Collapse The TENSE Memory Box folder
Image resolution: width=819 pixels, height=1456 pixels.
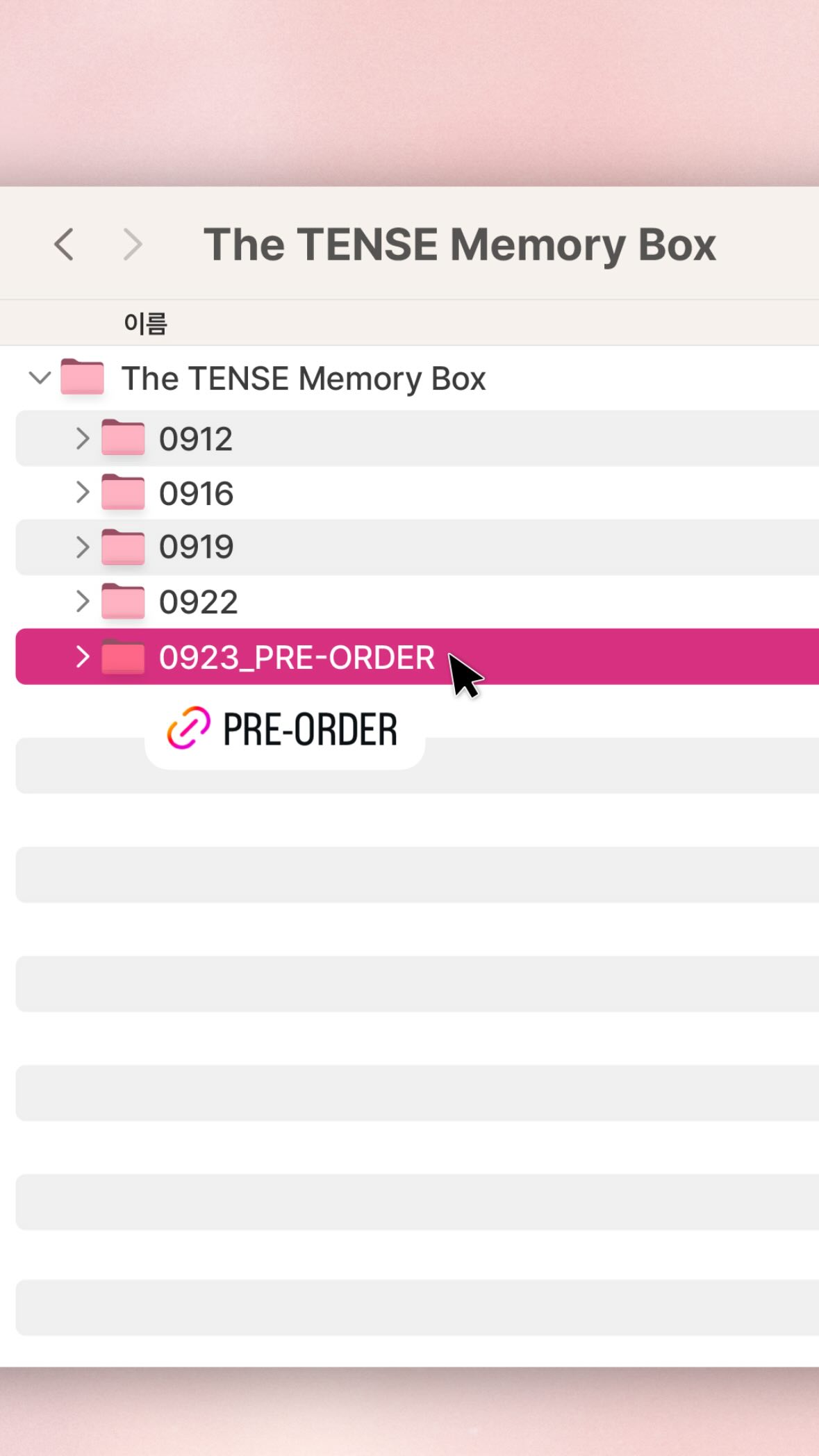pos(40,378)
